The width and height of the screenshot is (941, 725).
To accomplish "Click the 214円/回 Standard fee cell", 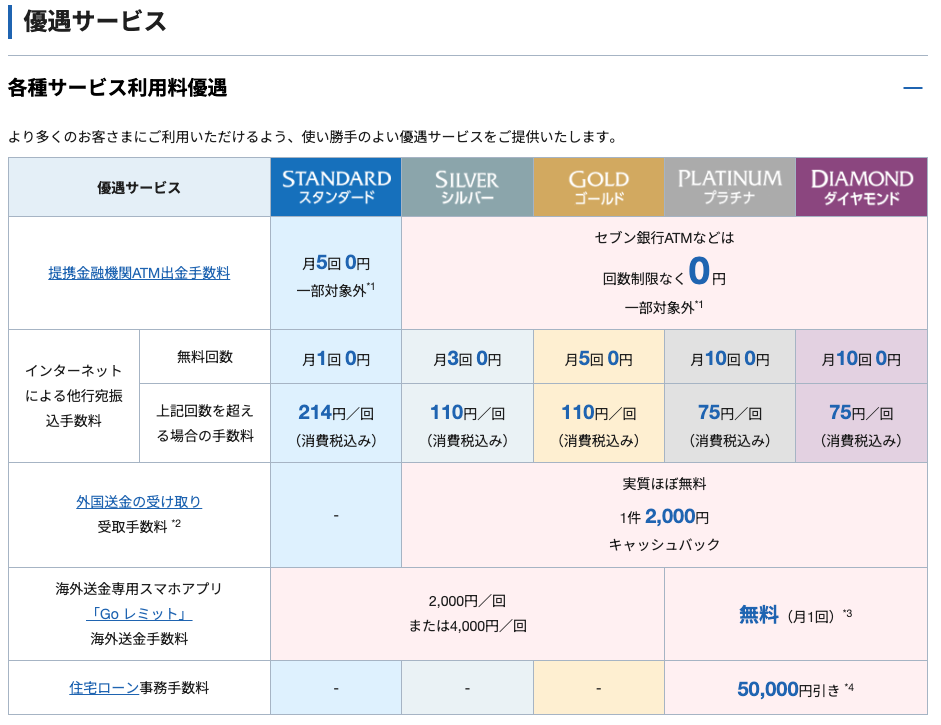I will click(x=336, y=424).
